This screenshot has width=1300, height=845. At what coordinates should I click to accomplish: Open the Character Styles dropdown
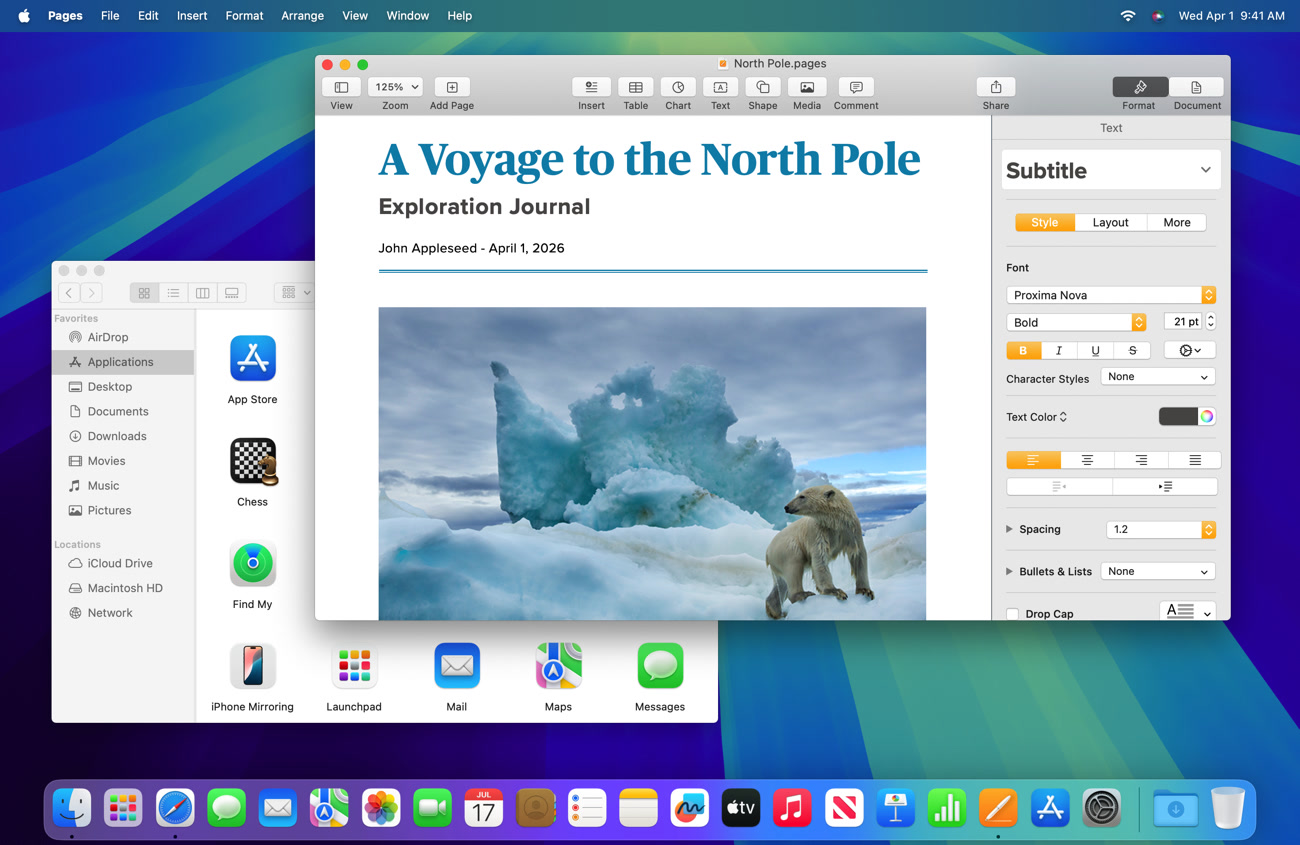click(1157, 377)
